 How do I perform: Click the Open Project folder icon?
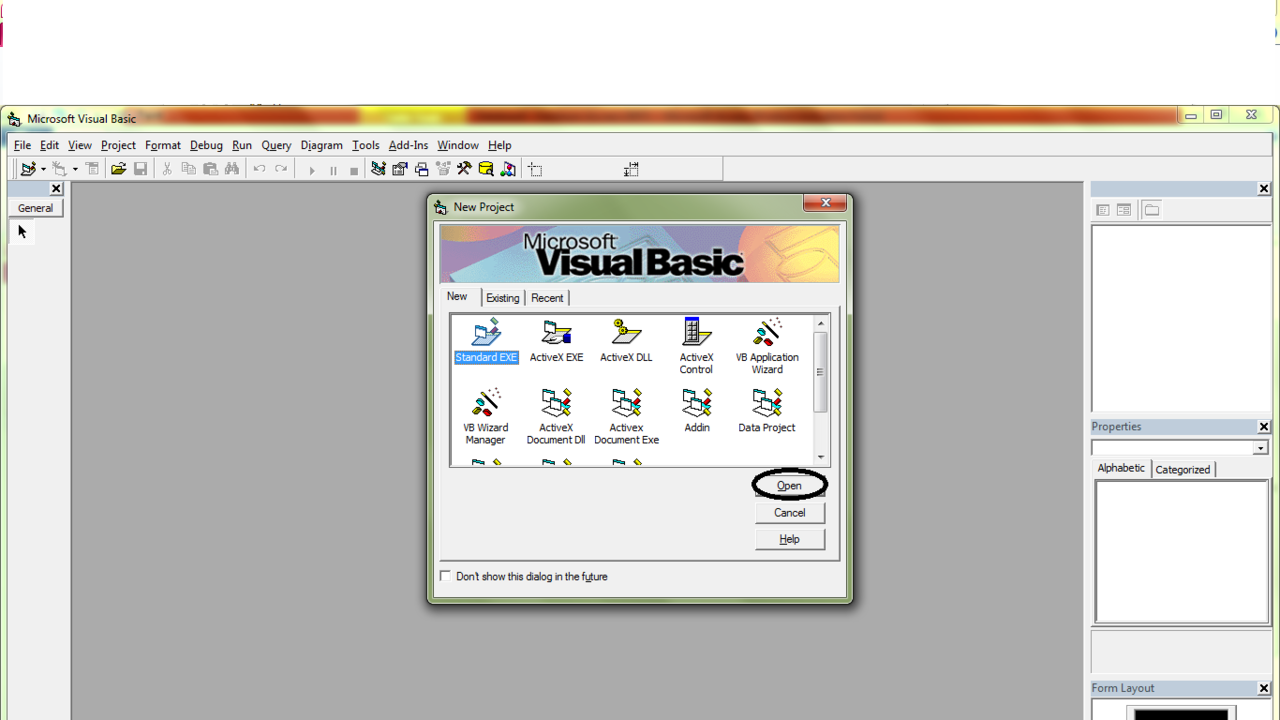point(119,169)
